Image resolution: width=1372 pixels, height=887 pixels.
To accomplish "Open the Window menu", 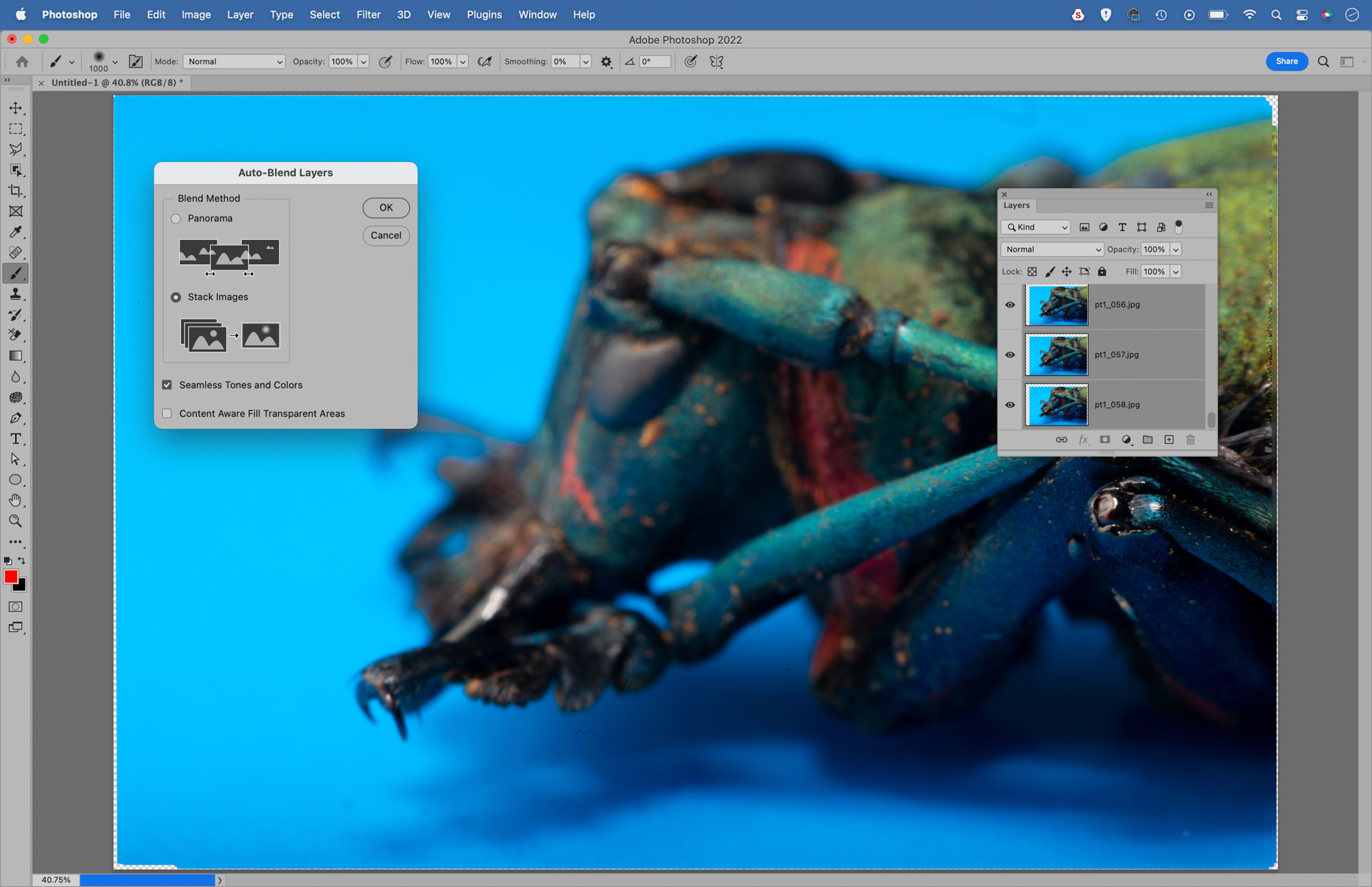I will coord(537,14).
